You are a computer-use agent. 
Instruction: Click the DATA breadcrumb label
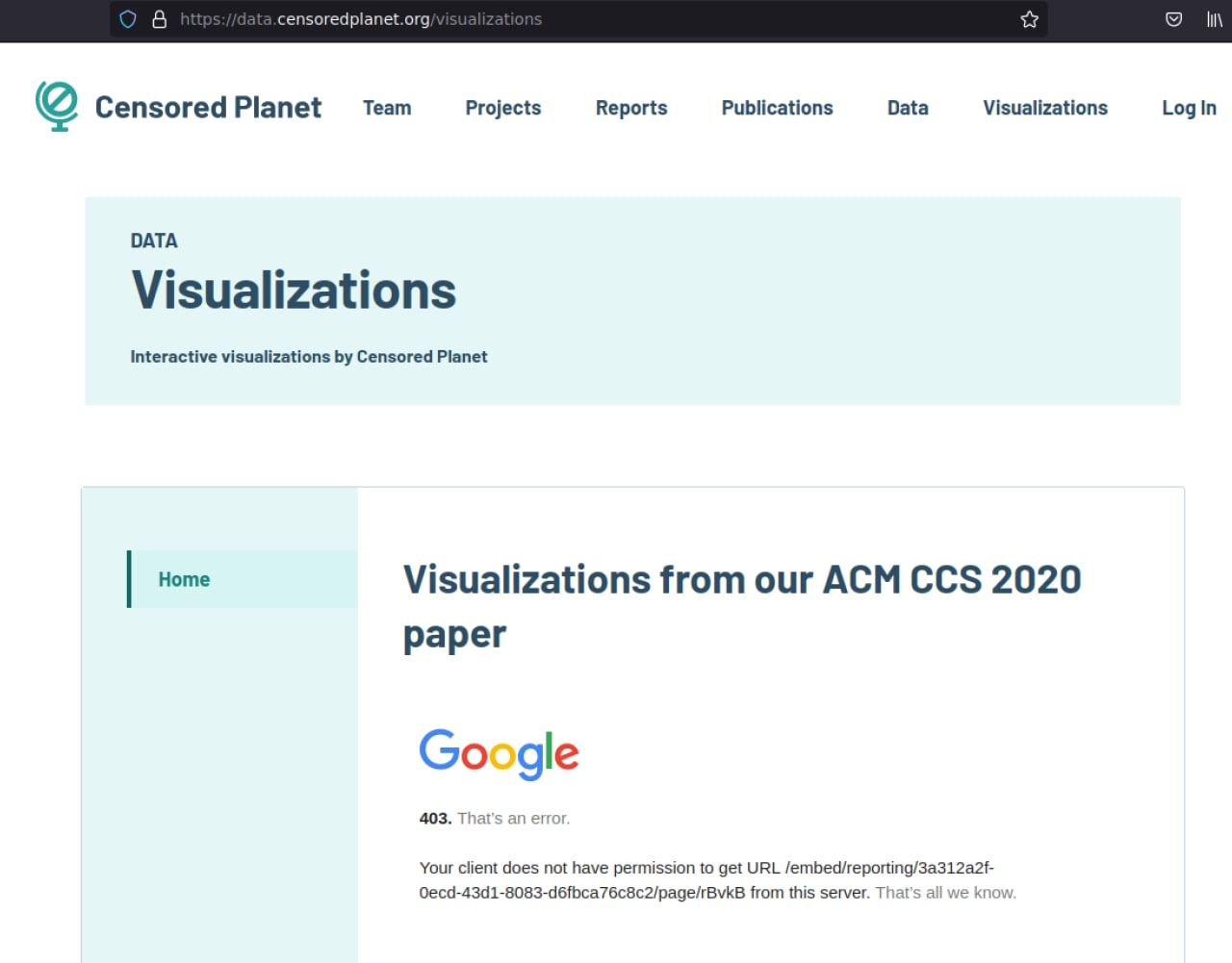[x=154, y=241]
